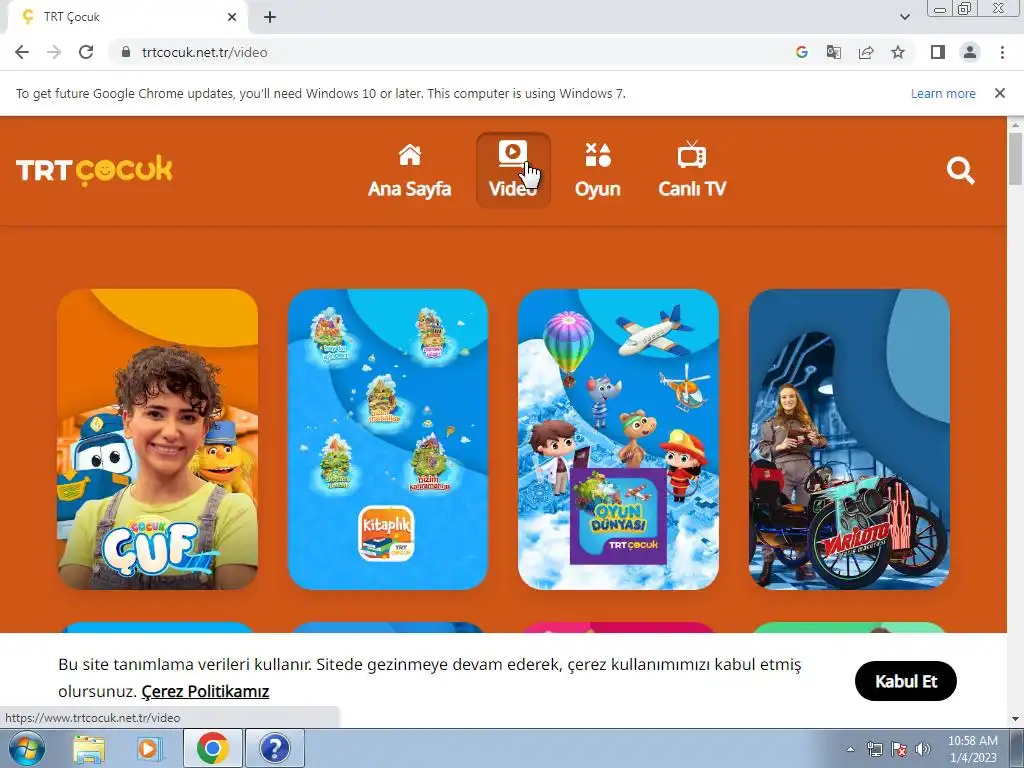The image size is (1024, 768).
Task: Go to the Canlı TV menu item
Action: point(692,170)
